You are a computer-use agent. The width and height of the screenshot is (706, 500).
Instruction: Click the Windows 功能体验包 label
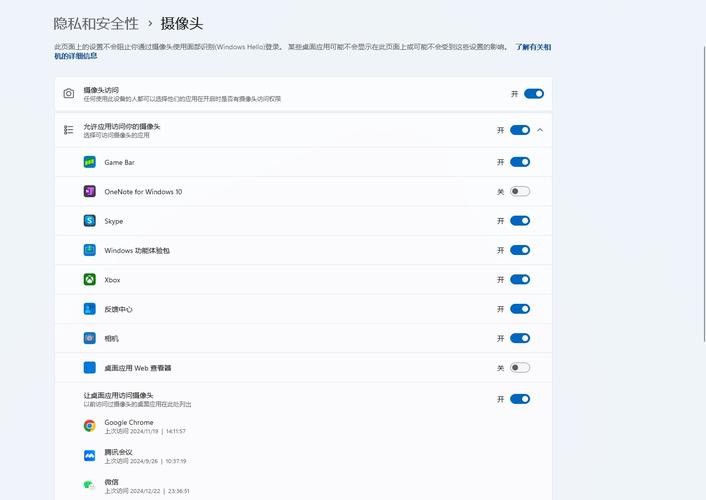pyautogui.click(x=137, y=250)
